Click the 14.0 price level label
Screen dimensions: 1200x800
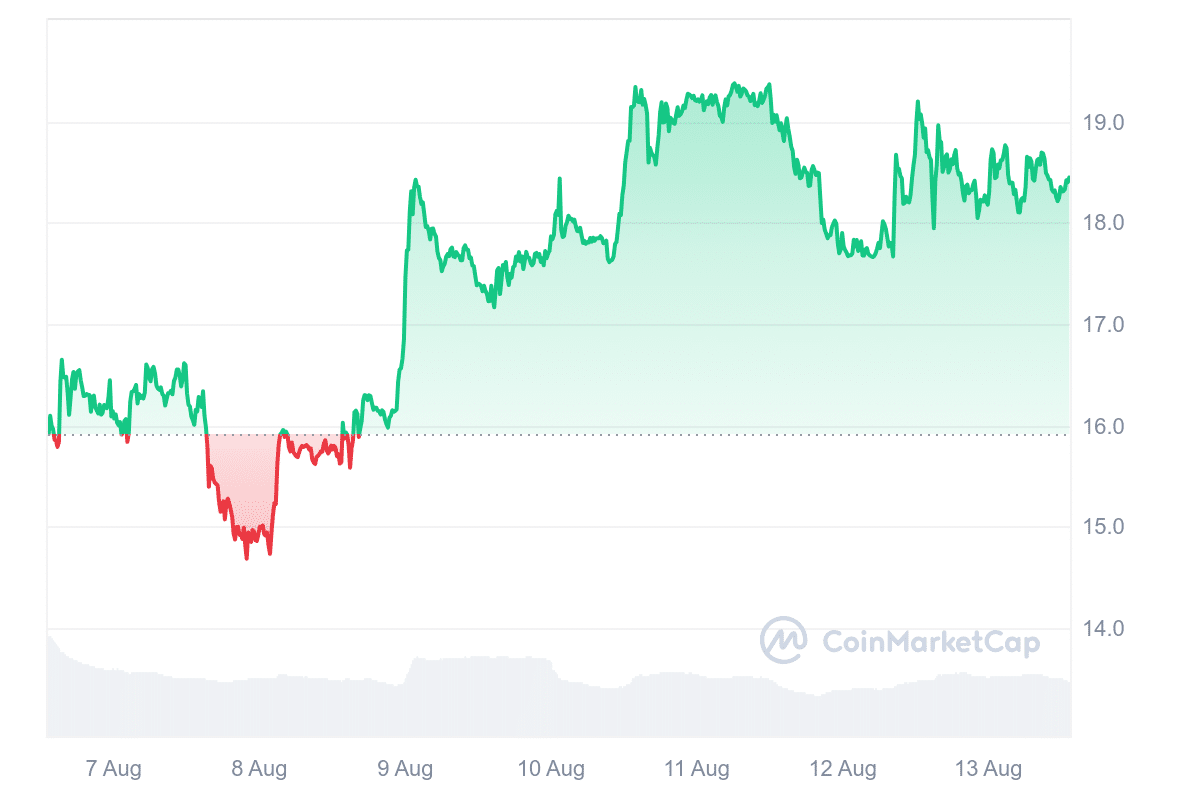click(1104, 629)
